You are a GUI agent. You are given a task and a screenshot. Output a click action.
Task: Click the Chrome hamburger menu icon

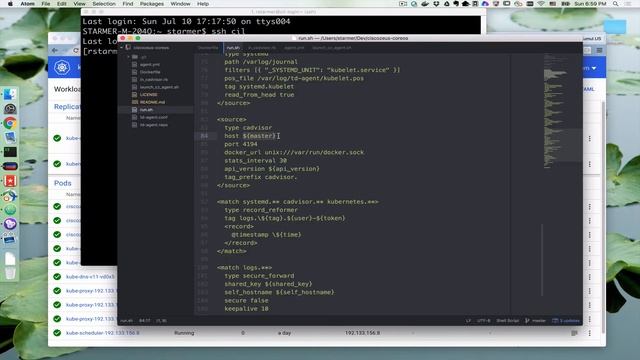(x=599, y=50)
